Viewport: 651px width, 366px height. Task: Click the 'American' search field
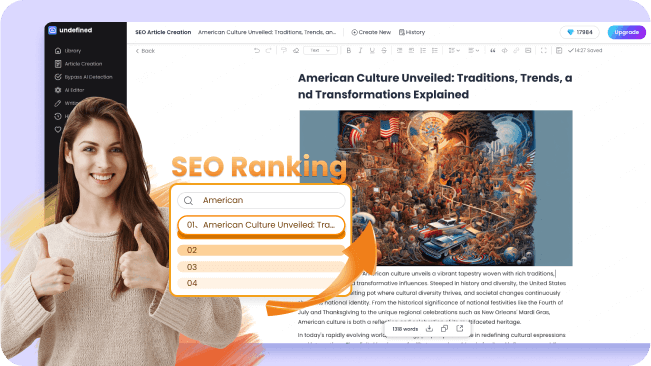click(261, 200)
